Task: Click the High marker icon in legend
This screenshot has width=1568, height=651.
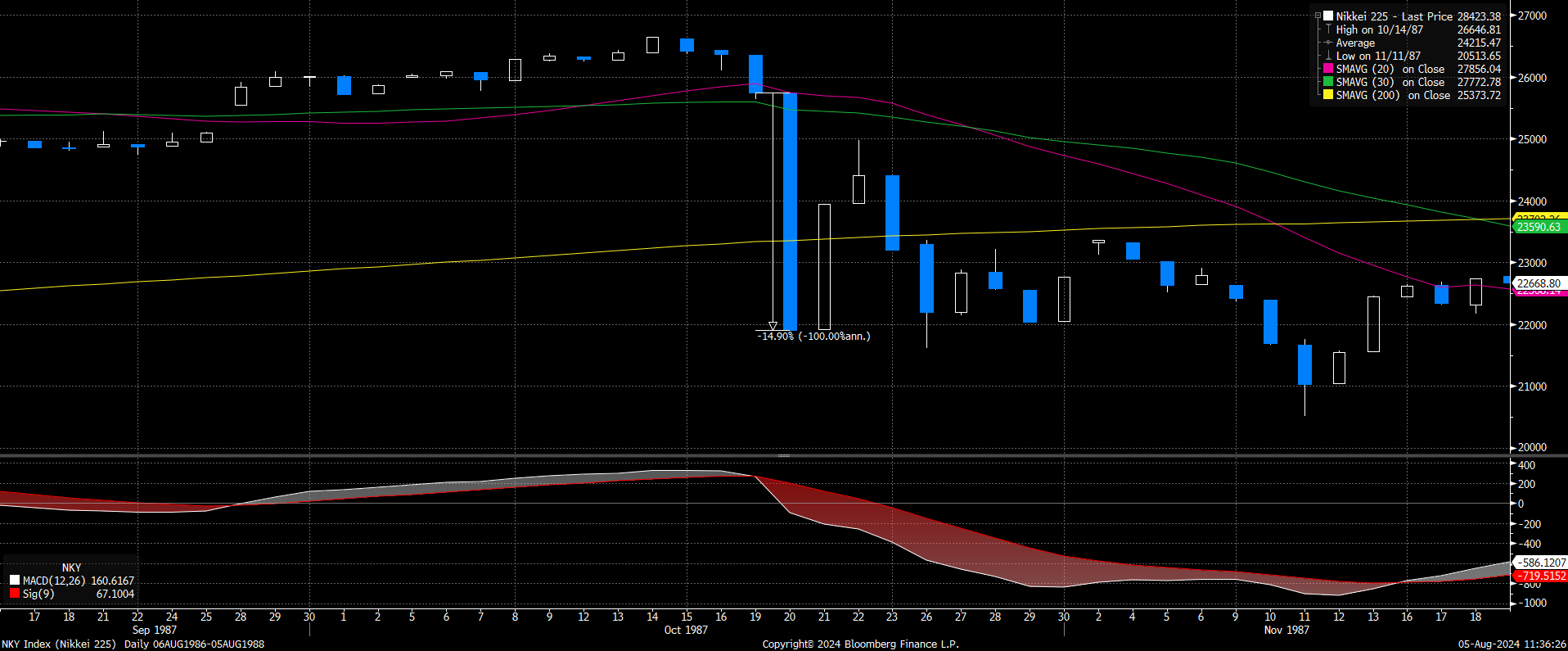Action: pyautogui.click(x=1328, y=29)
